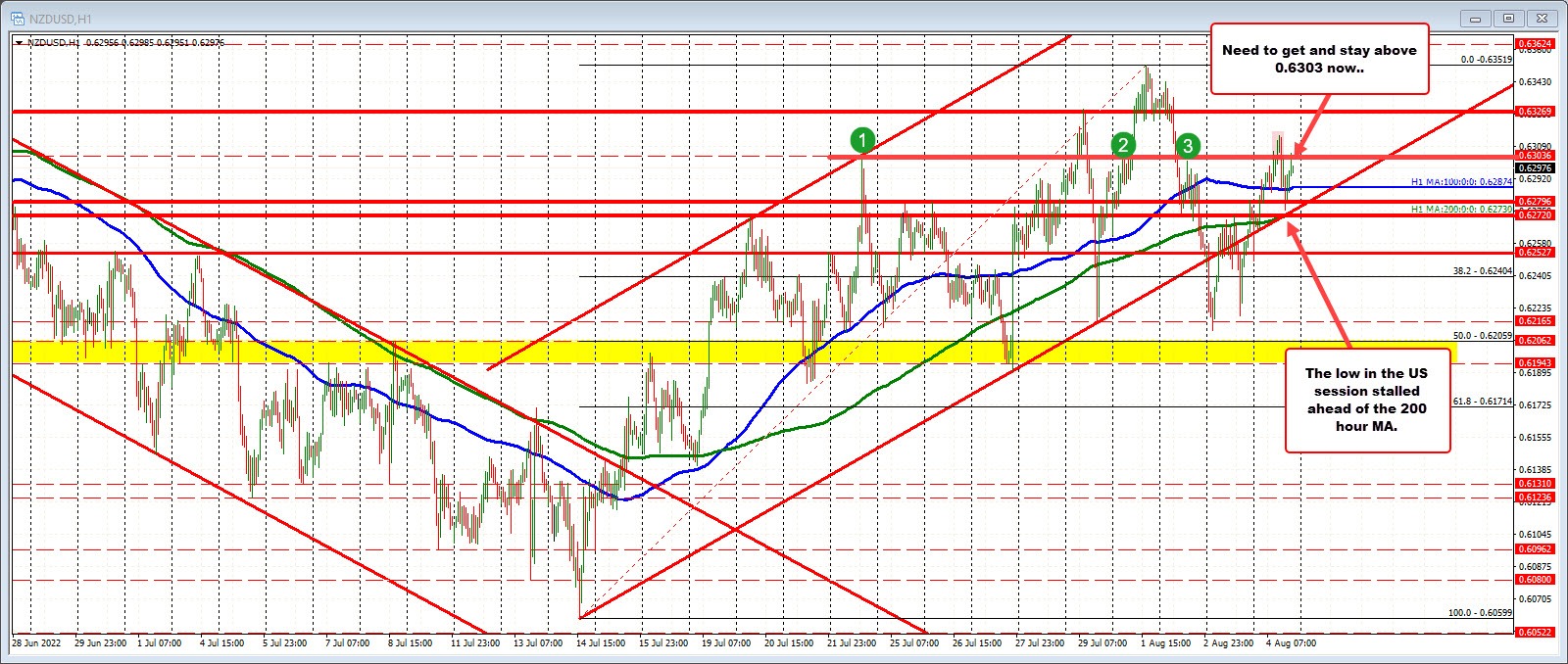
Task: Restore down the NZDUSD,H1 chart window
Action: pos(1508,18)
